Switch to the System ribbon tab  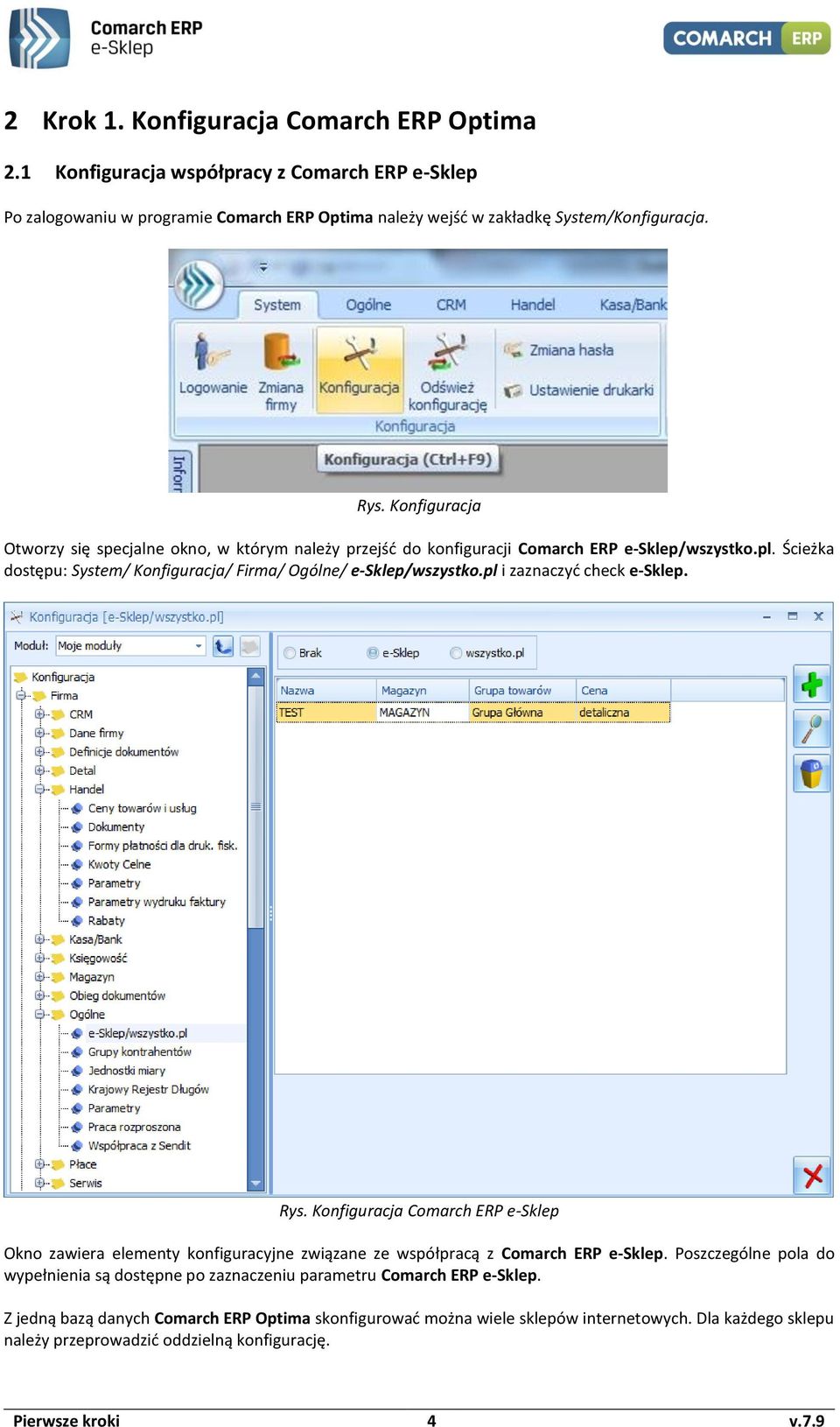coord(277,305)
